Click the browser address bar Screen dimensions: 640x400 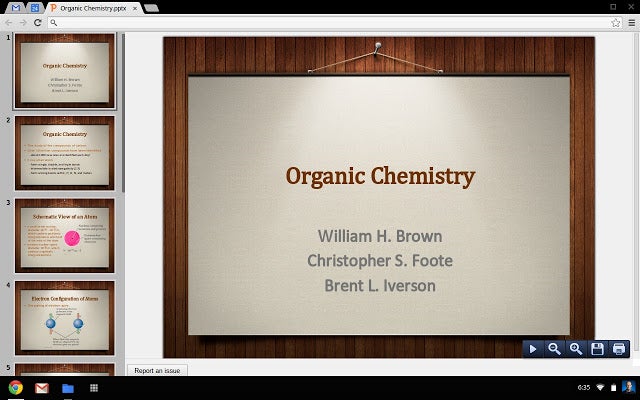320,22
